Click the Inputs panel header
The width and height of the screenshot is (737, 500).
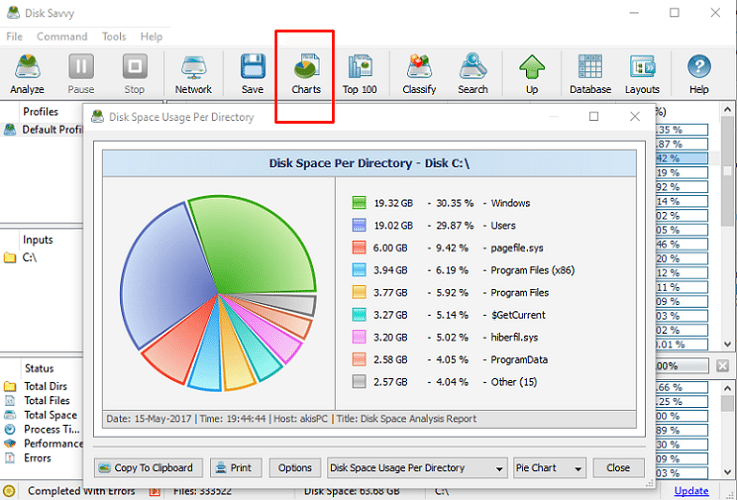(38, 240)
